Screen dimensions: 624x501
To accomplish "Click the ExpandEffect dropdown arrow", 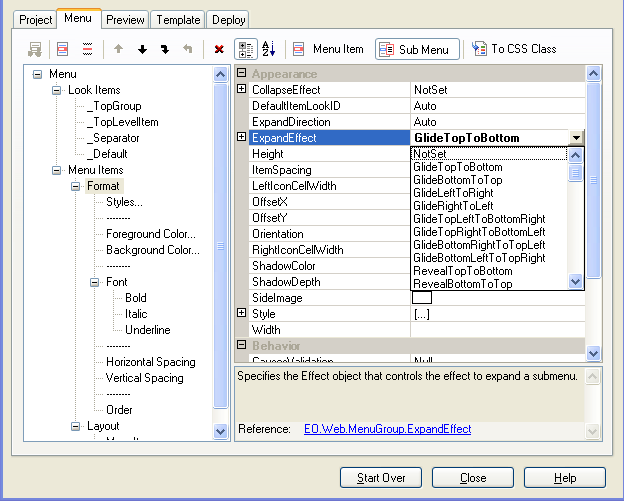I will point(576,138).
